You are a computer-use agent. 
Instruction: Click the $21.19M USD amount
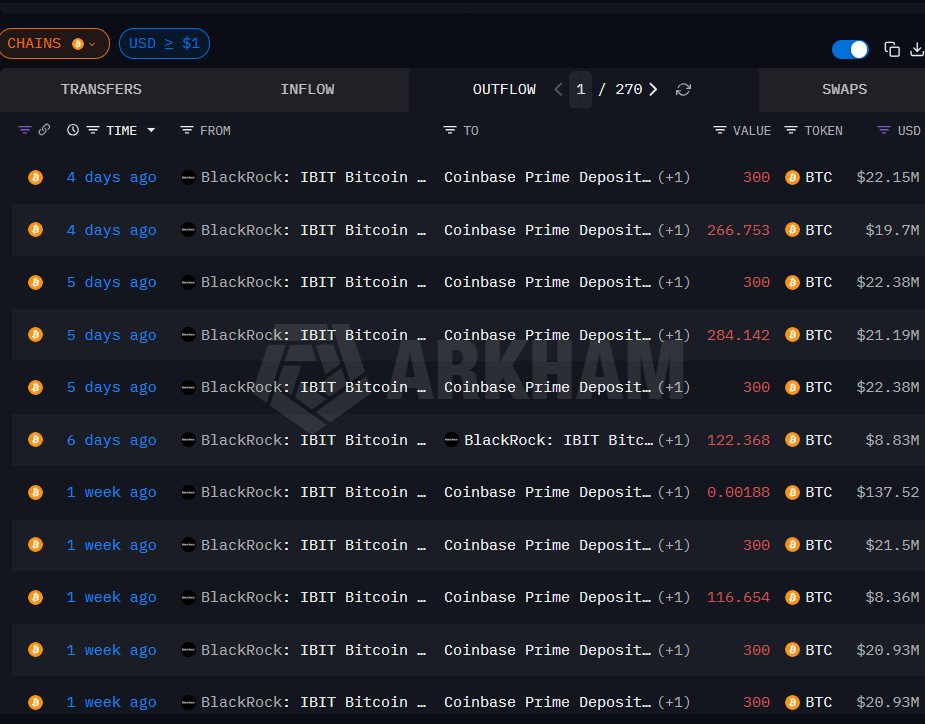tap(887, 335)
